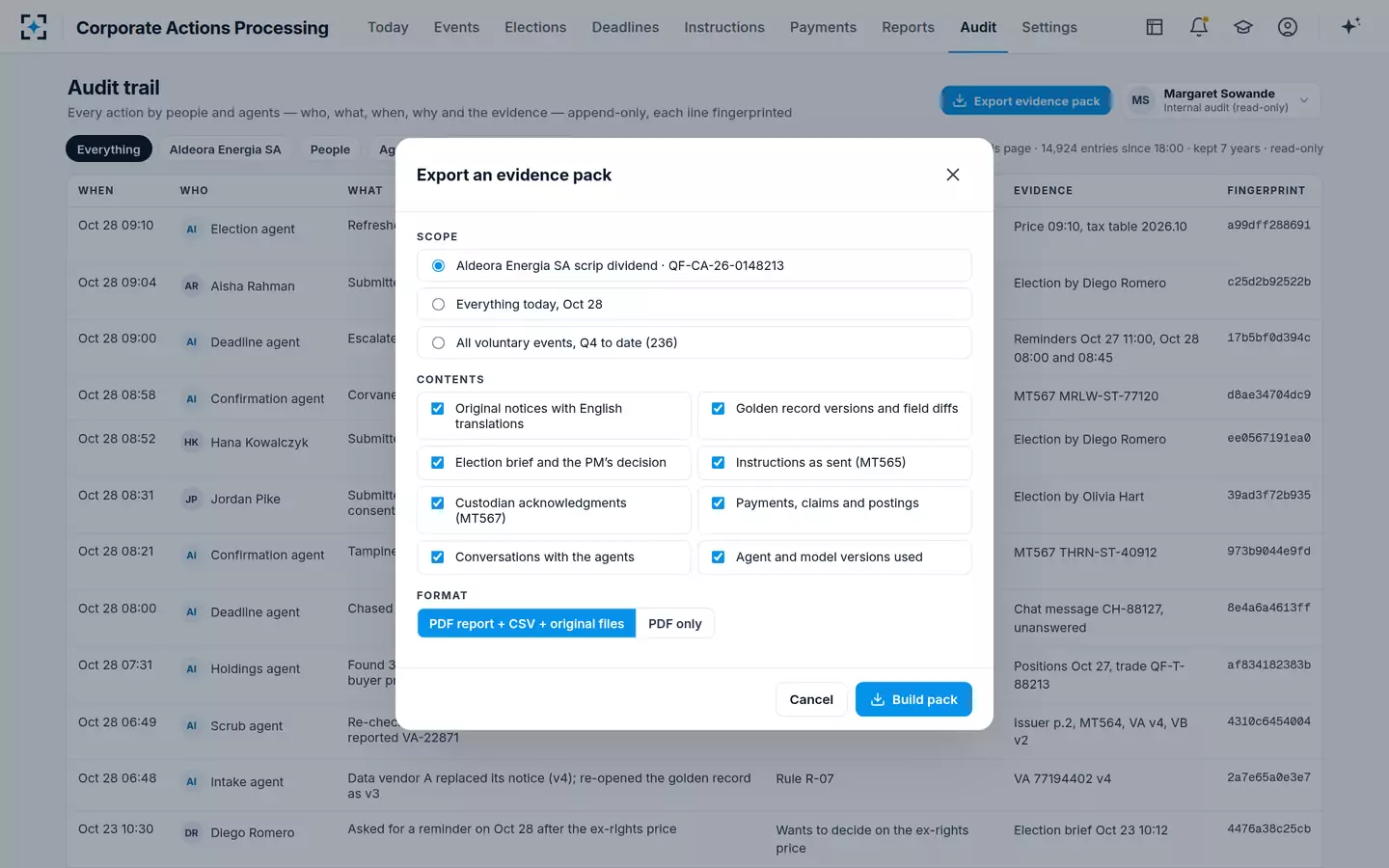Click the Corporate Actions Processing logo icon
This screenshot has width=1389, height=868.
[34, 27]
